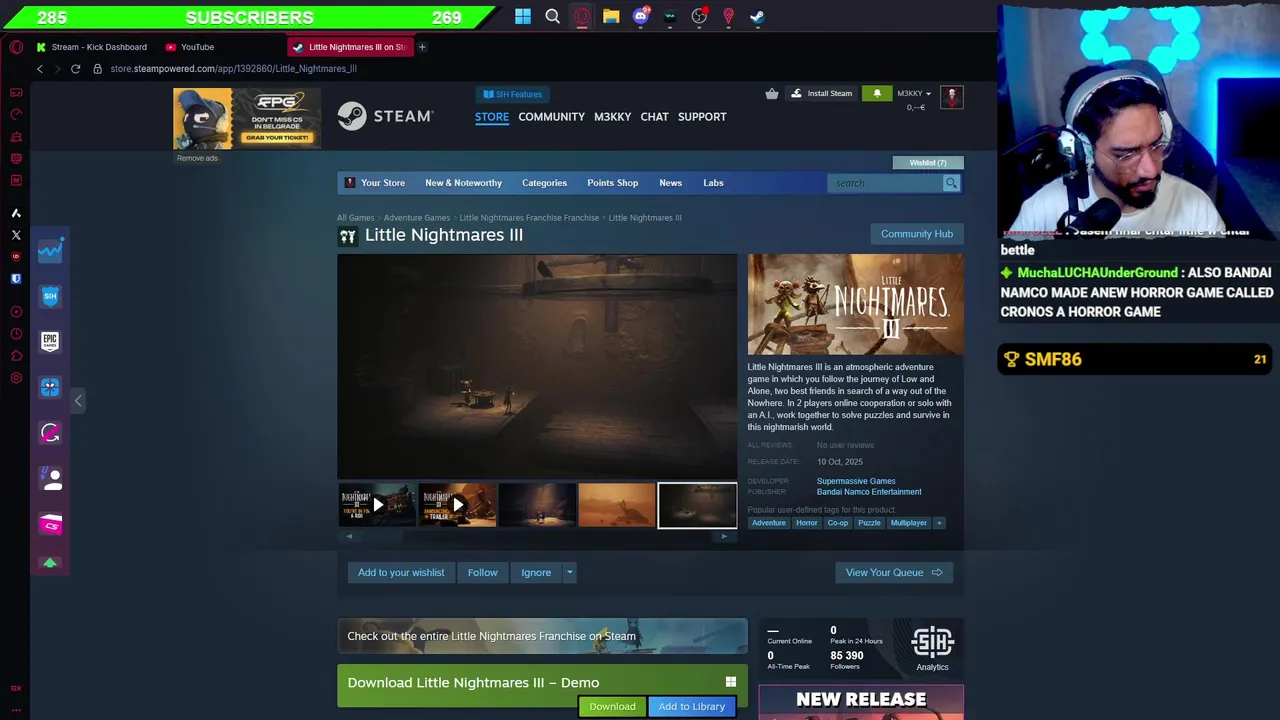This screenshot has width=1280, height=720.
Task: Click the green up arrow sidebar icon
Action: tap(50, 563)
